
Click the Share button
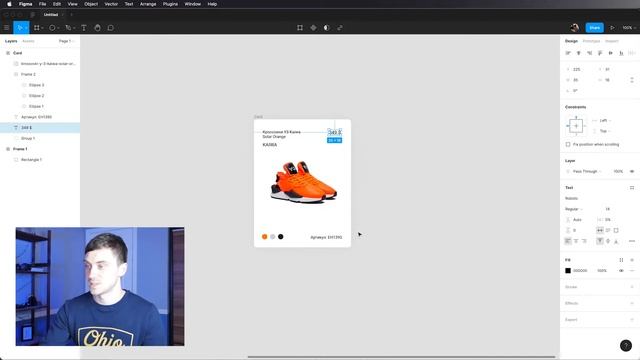(x=595, y=28)
